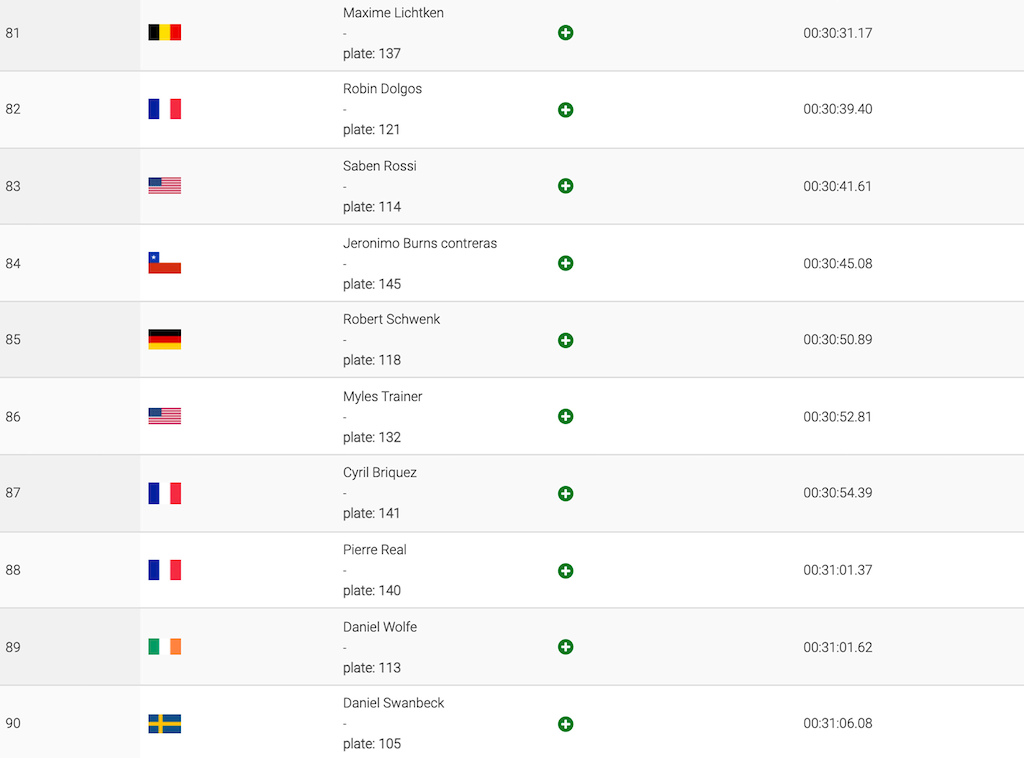Click the Chilean flag in row 84
Viewport: 1024px width, 758px height.
tap(165, 263)
